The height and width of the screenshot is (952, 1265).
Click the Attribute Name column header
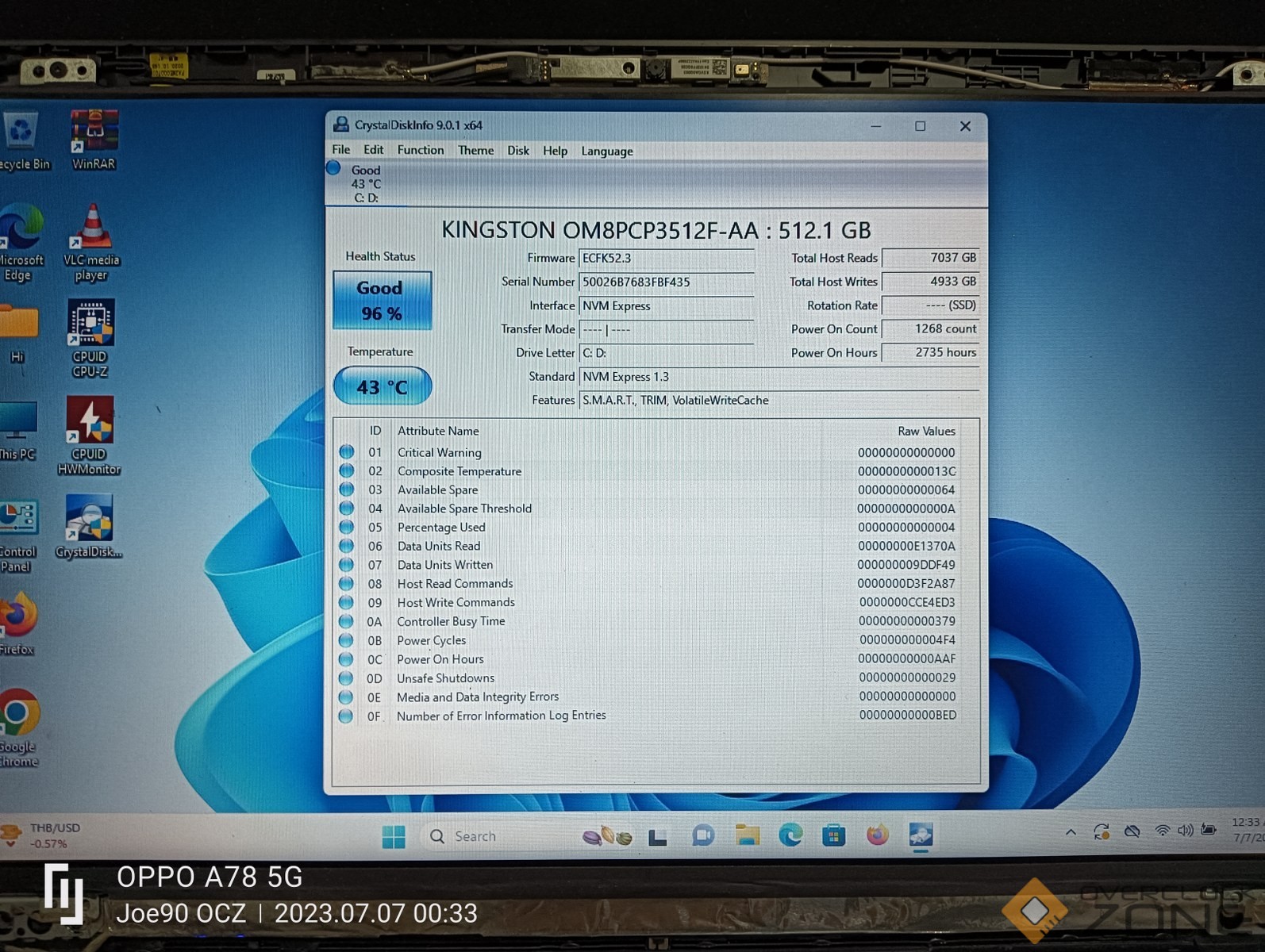coord(438,431)
